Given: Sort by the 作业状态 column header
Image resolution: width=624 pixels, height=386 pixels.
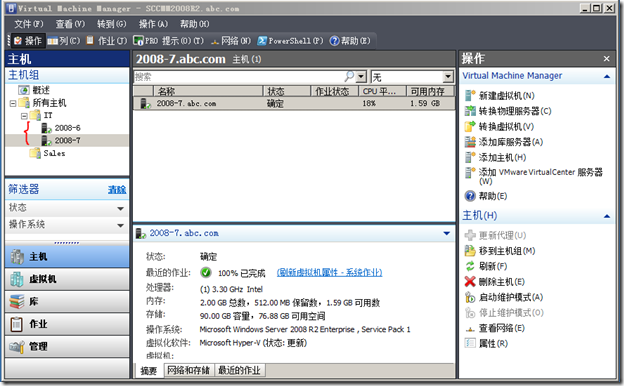Looking at the screenshot, I should point(334,91).
